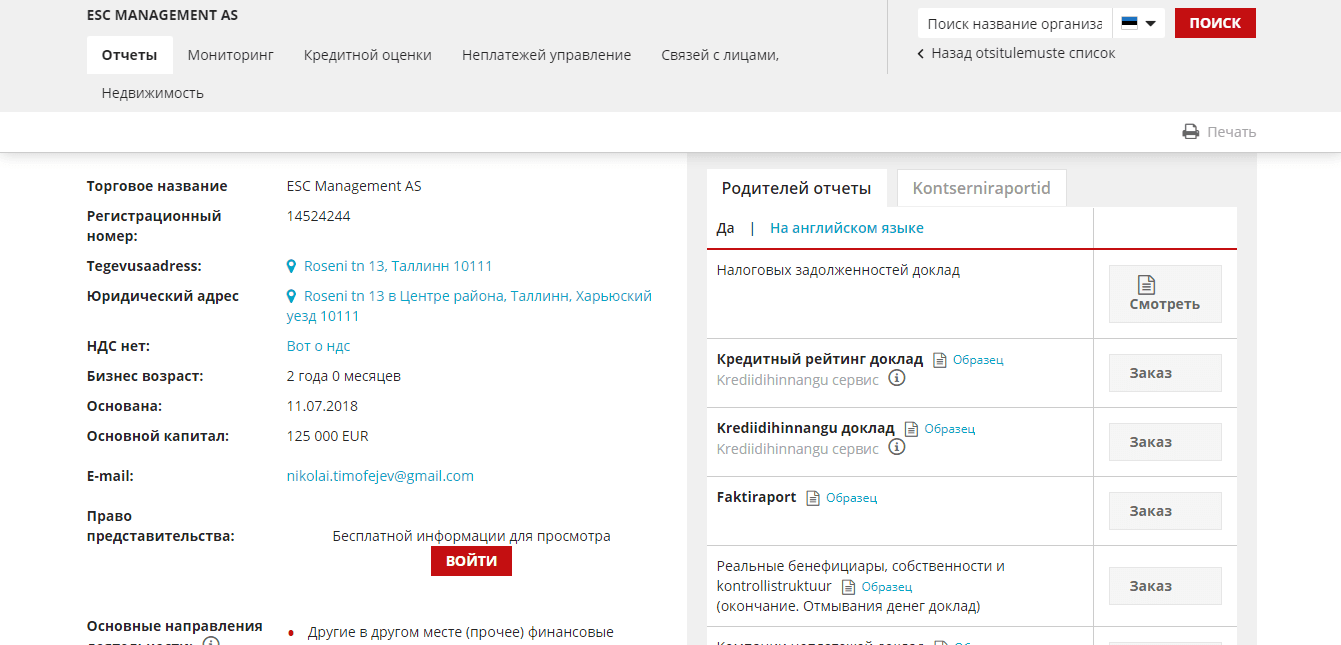
Task: Click map pin icon next to Roseni tn 13, Таллинн 10111
Action: (292, 267)
